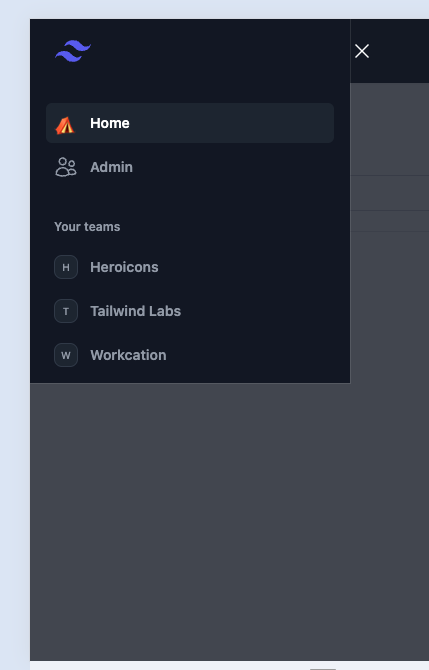This screenshot has height=670, width=429.
Task: Go to the Admin menu item
Action: (x=190, y=167)
